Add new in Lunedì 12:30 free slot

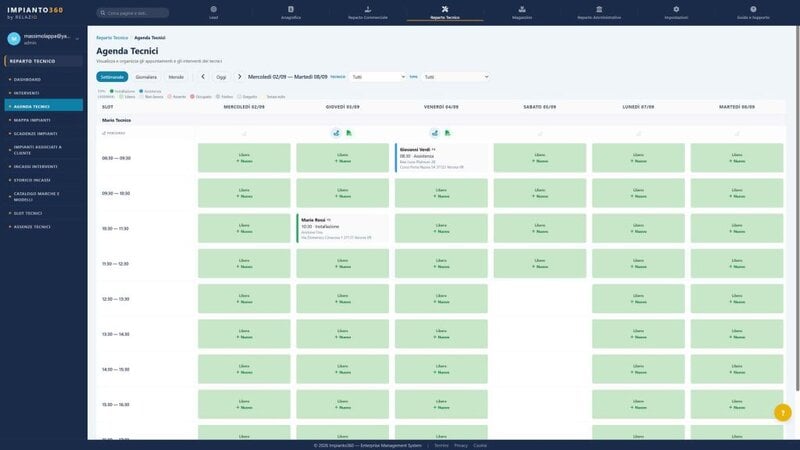pos(638,302)
